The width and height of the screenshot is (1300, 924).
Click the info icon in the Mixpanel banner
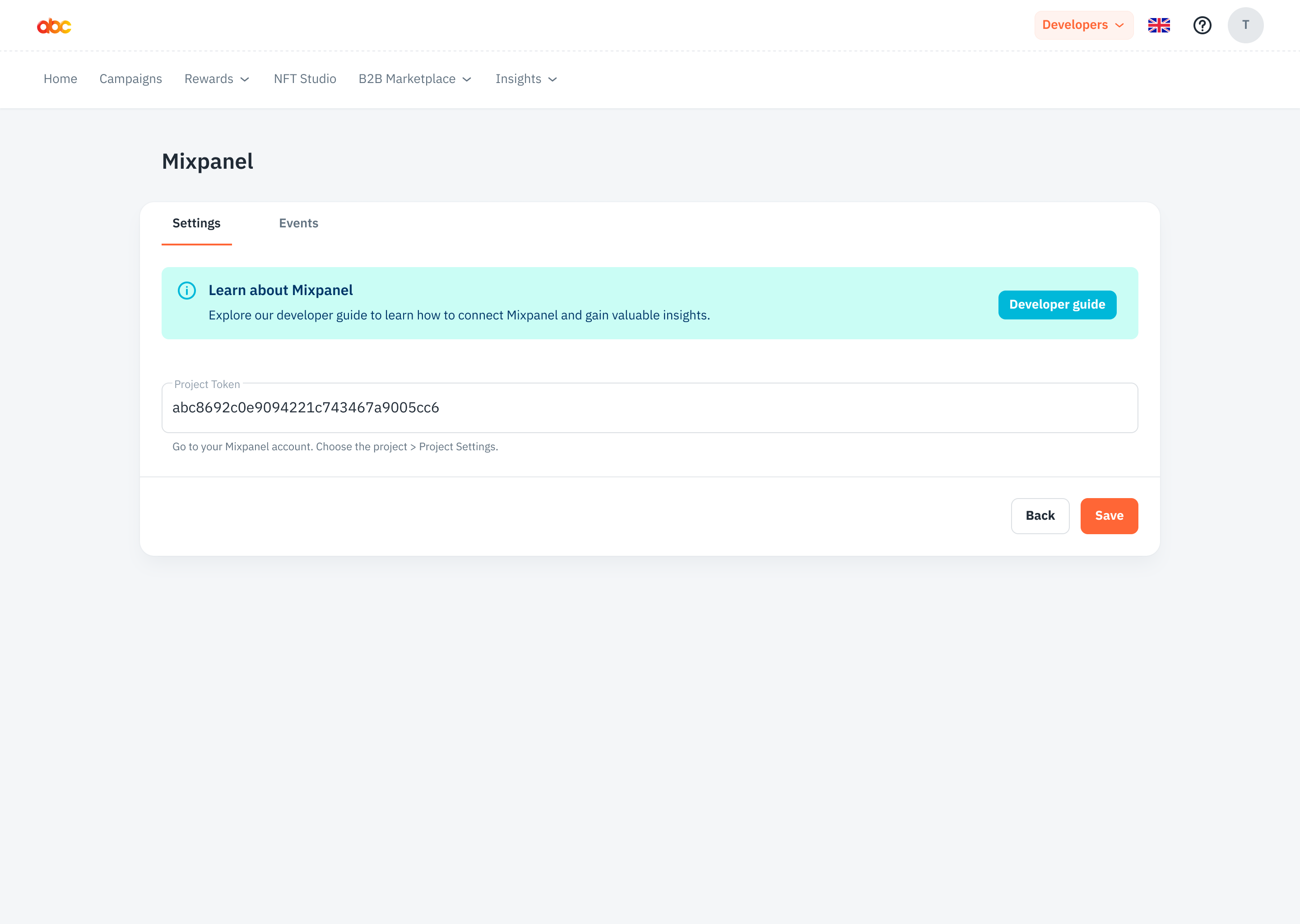pos(186,291)
